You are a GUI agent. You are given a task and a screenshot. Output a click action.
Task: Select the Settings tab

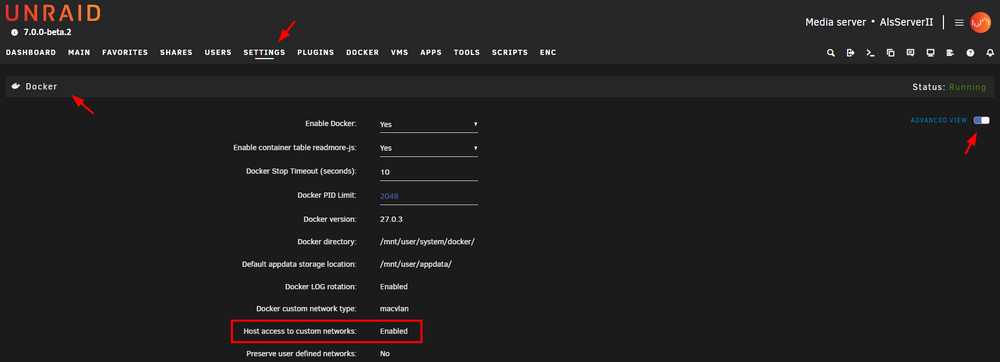click(x=264, y=53)
